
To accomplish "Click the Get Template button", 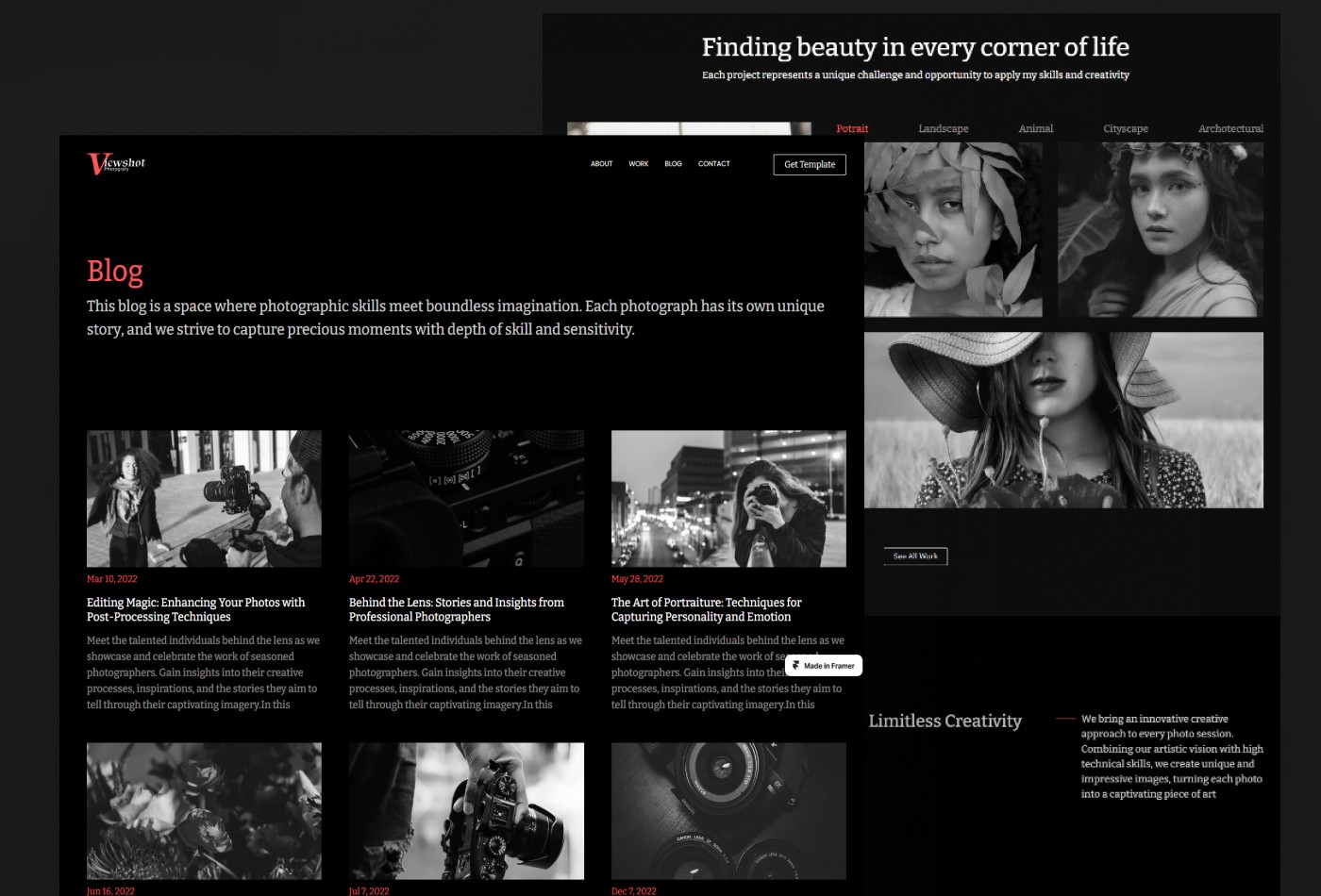I will [x=810, y=164].
